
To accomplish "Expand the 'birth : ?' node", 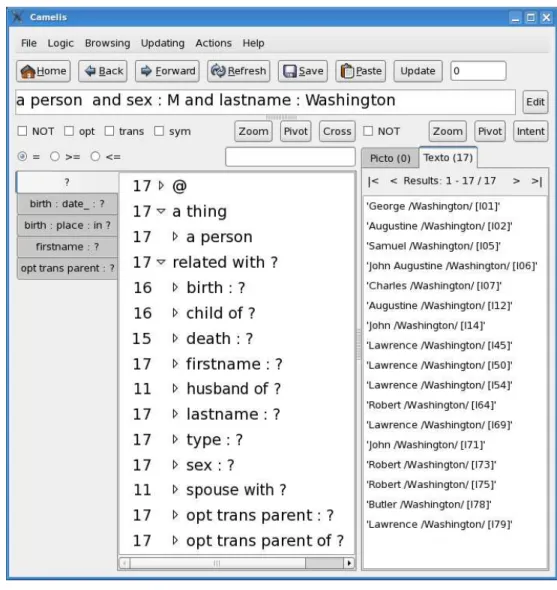I will 175,287.
